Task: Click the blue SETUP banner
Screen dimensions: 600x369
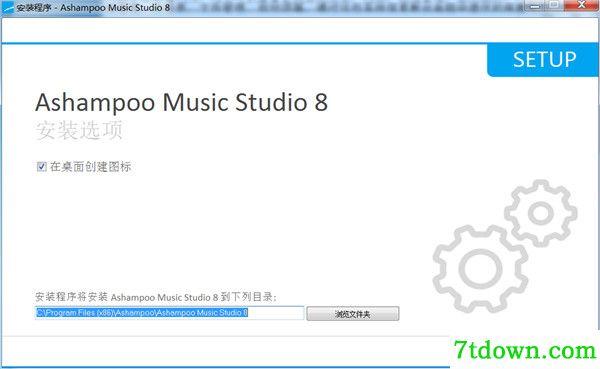Action: pos(543,60)
